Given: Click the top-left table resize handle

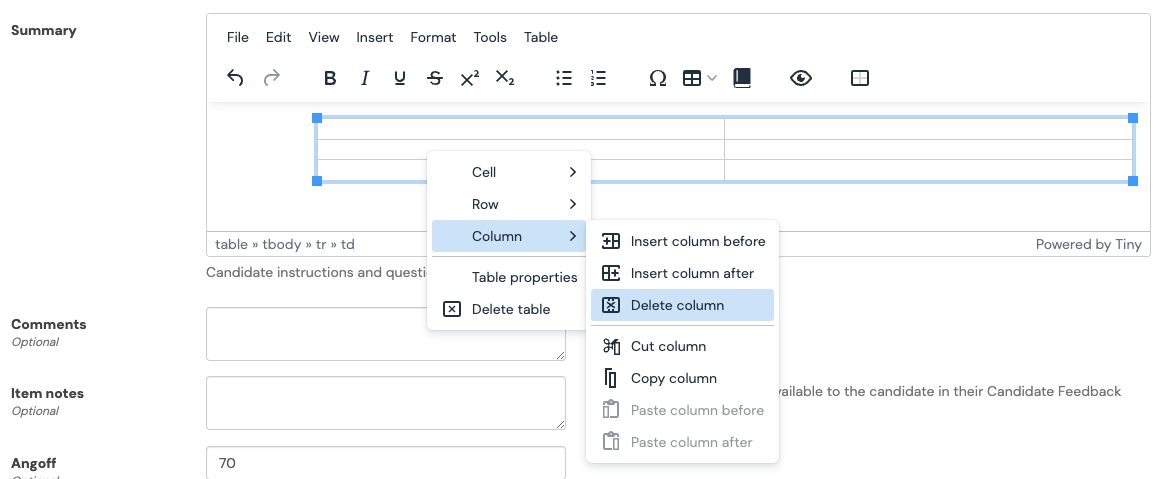Looking at the screenshot, I should (x=317, y=118).
